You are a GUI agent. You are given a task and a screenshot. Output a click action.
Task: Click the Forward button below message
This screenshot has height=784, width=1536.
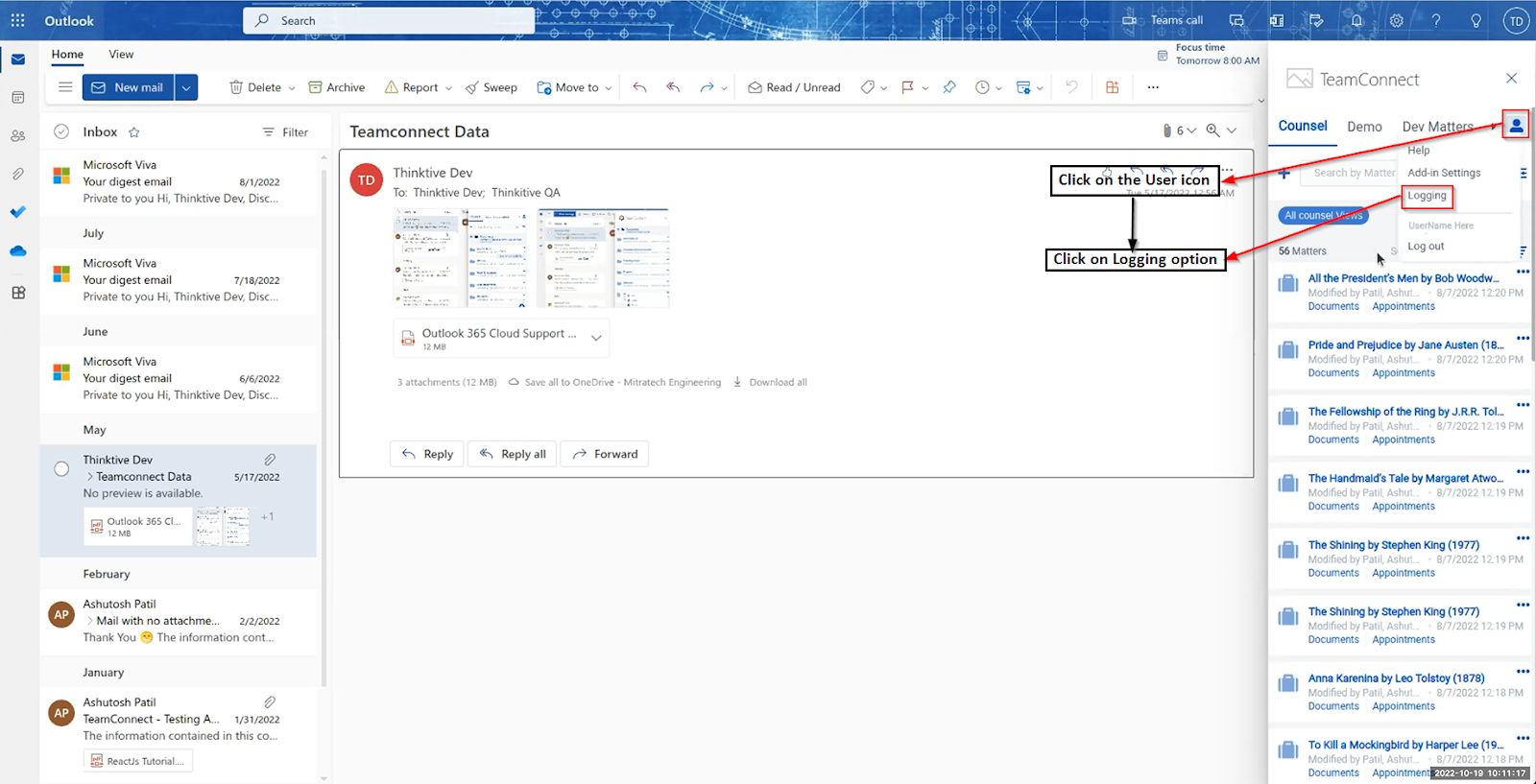[605, 454]
